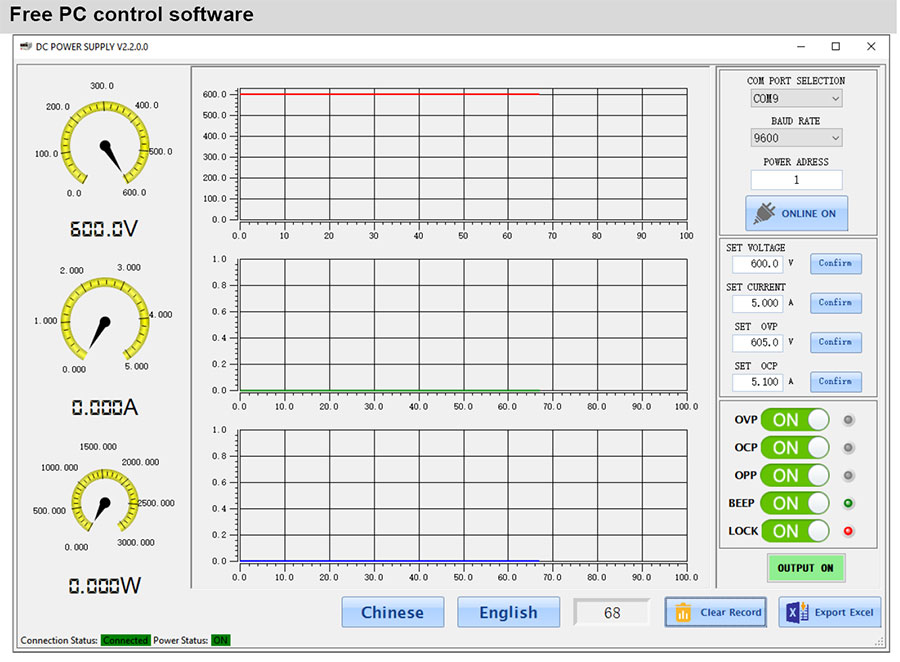Toggle the OPP protection switch
This screenshot has height=662, width=900.
(x=795, y=475)
